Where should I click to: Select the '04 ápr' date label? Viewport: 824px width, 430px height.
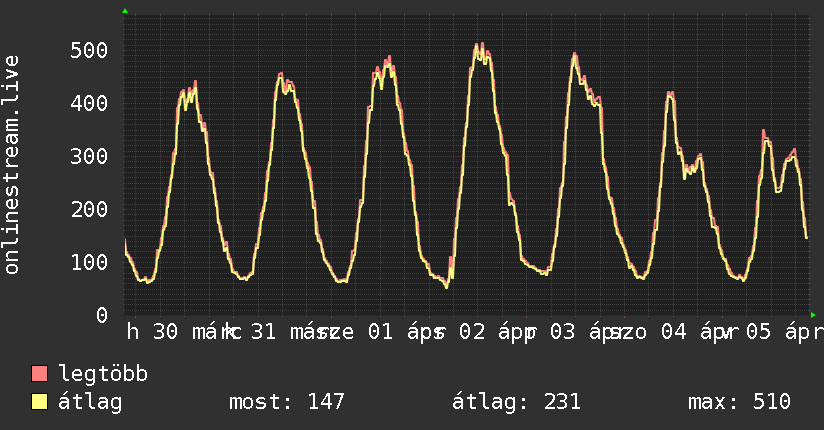pyautogui.click(x=692, y=332)
